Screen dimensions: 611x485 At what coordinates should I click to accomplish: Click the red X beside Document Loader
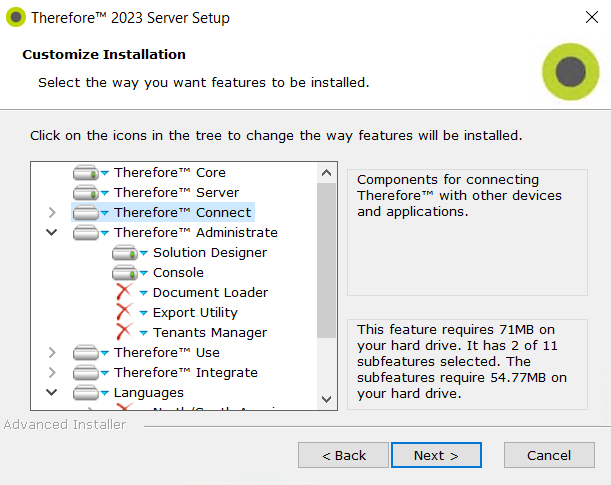coord(124,292)
